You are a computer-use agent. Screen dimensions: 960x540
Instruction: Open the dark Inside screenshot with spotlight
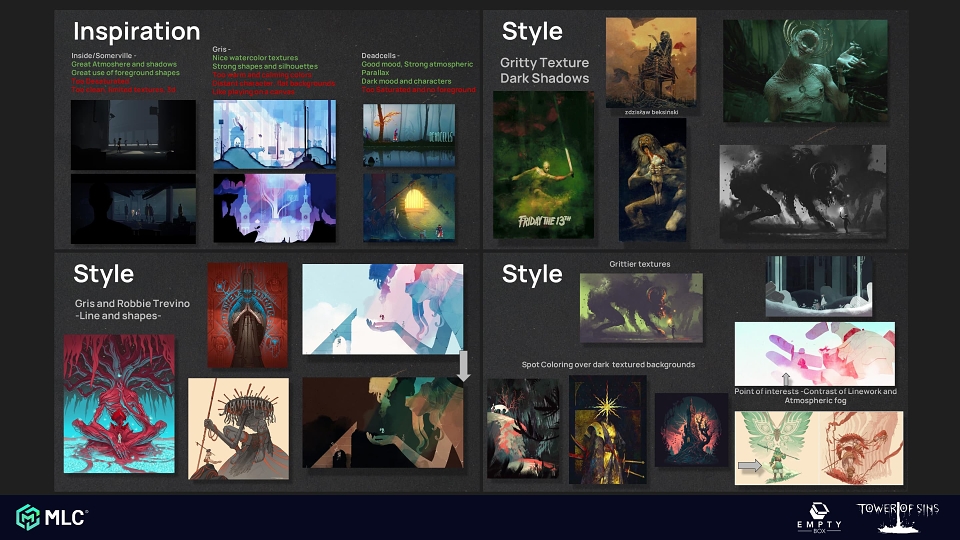[x=133, y=135]
